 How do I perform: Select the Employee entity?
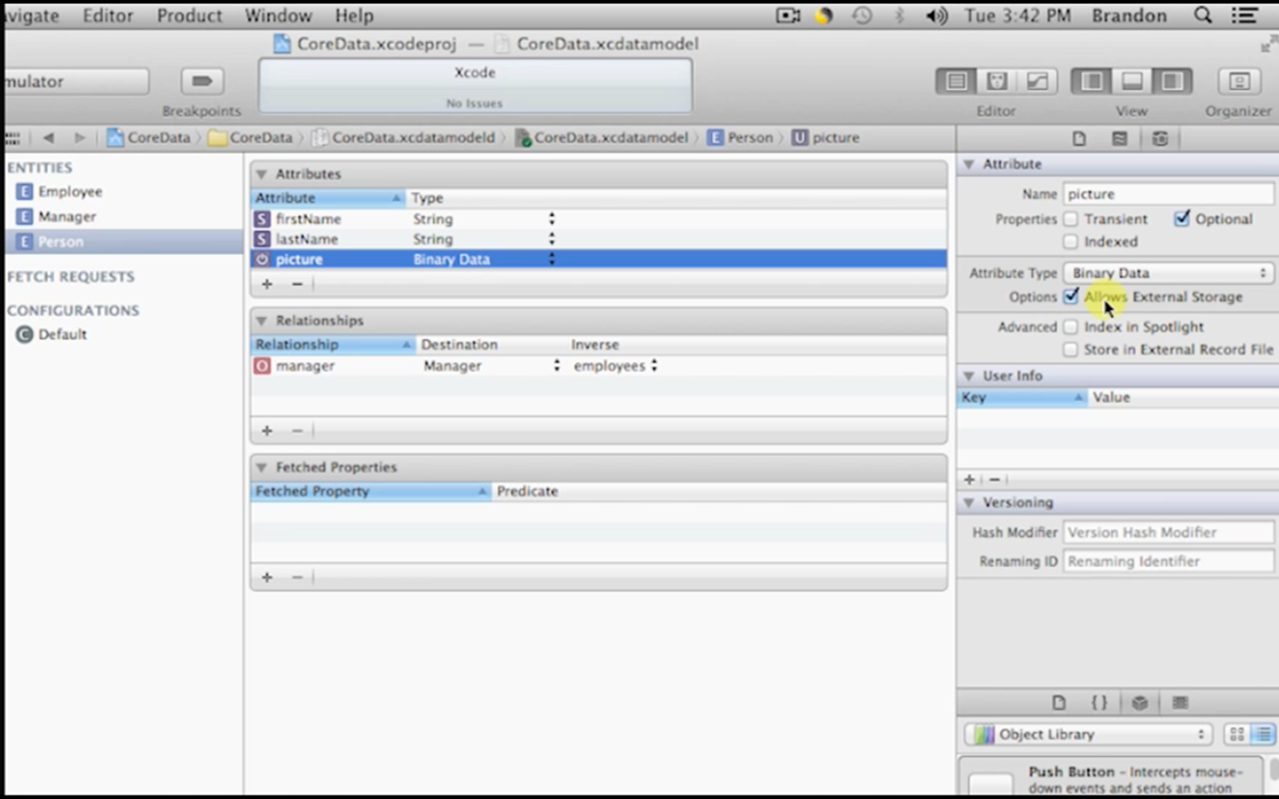point(70,192)
